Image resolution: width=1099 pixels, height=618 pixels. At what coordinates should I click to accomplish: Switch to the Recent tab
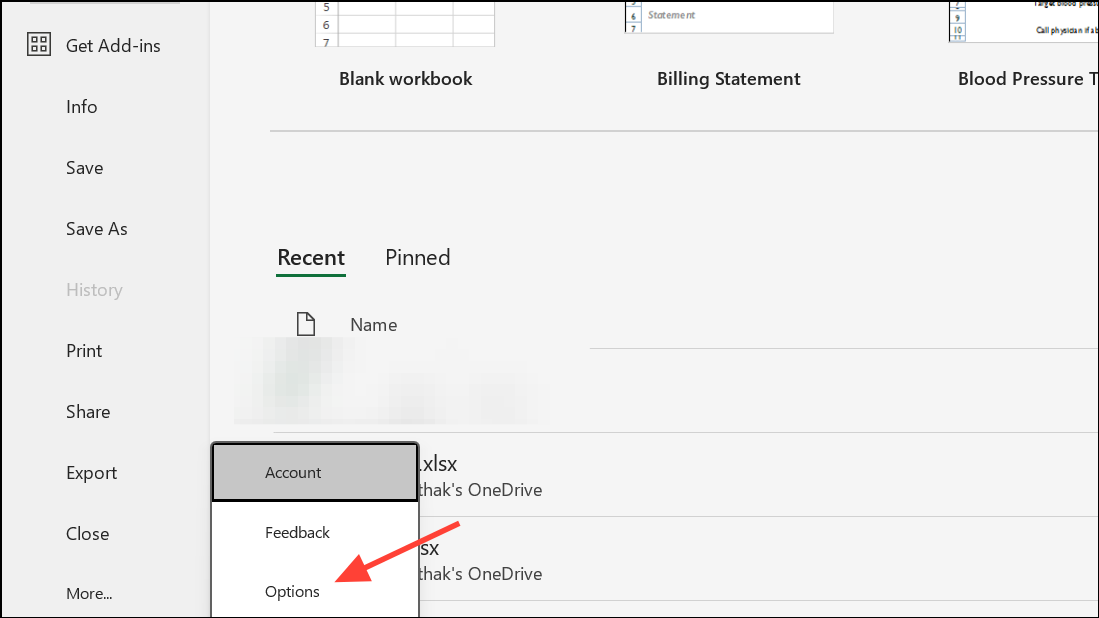(x=311, y=258)
